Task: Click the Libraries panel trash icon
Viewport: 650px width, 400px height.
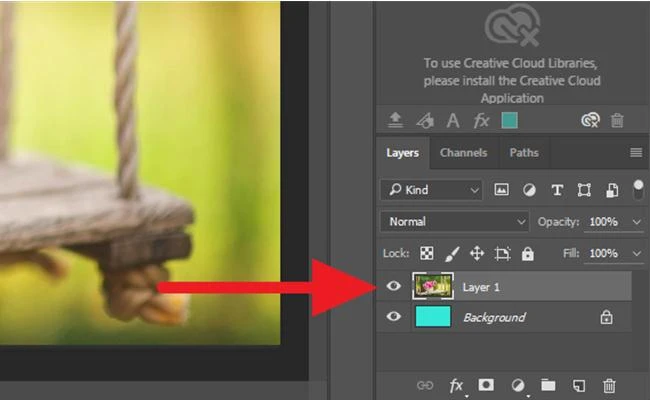Action: click(x=617, y=121)
